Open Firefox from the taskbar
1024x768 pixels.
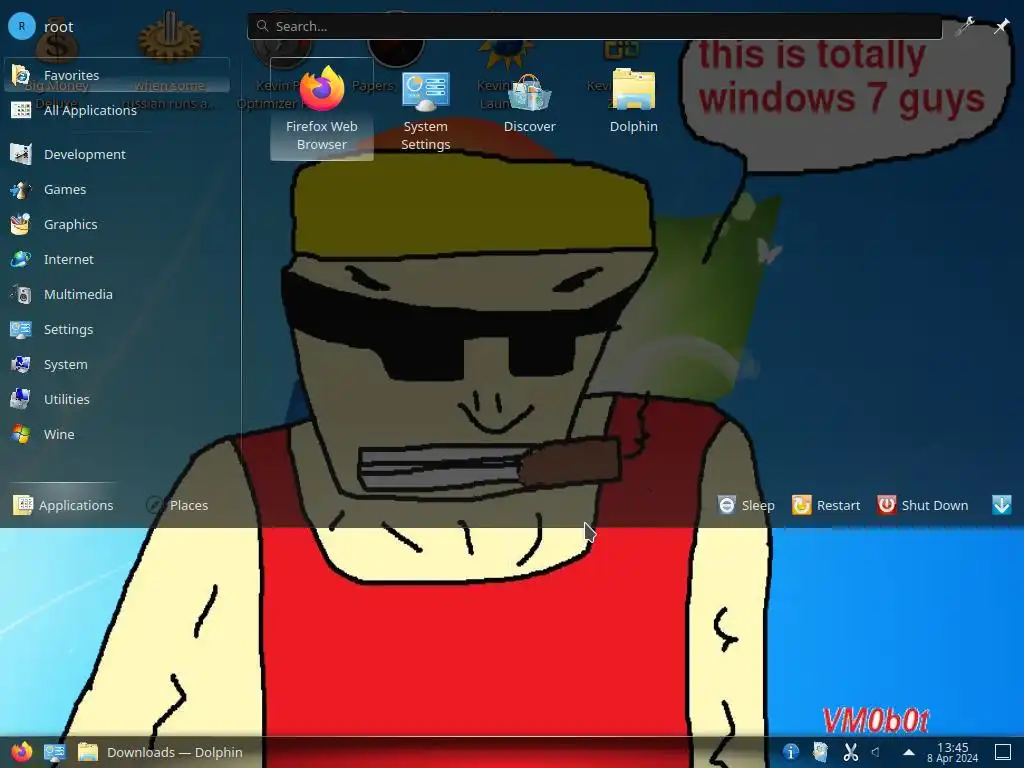(22, 752)
